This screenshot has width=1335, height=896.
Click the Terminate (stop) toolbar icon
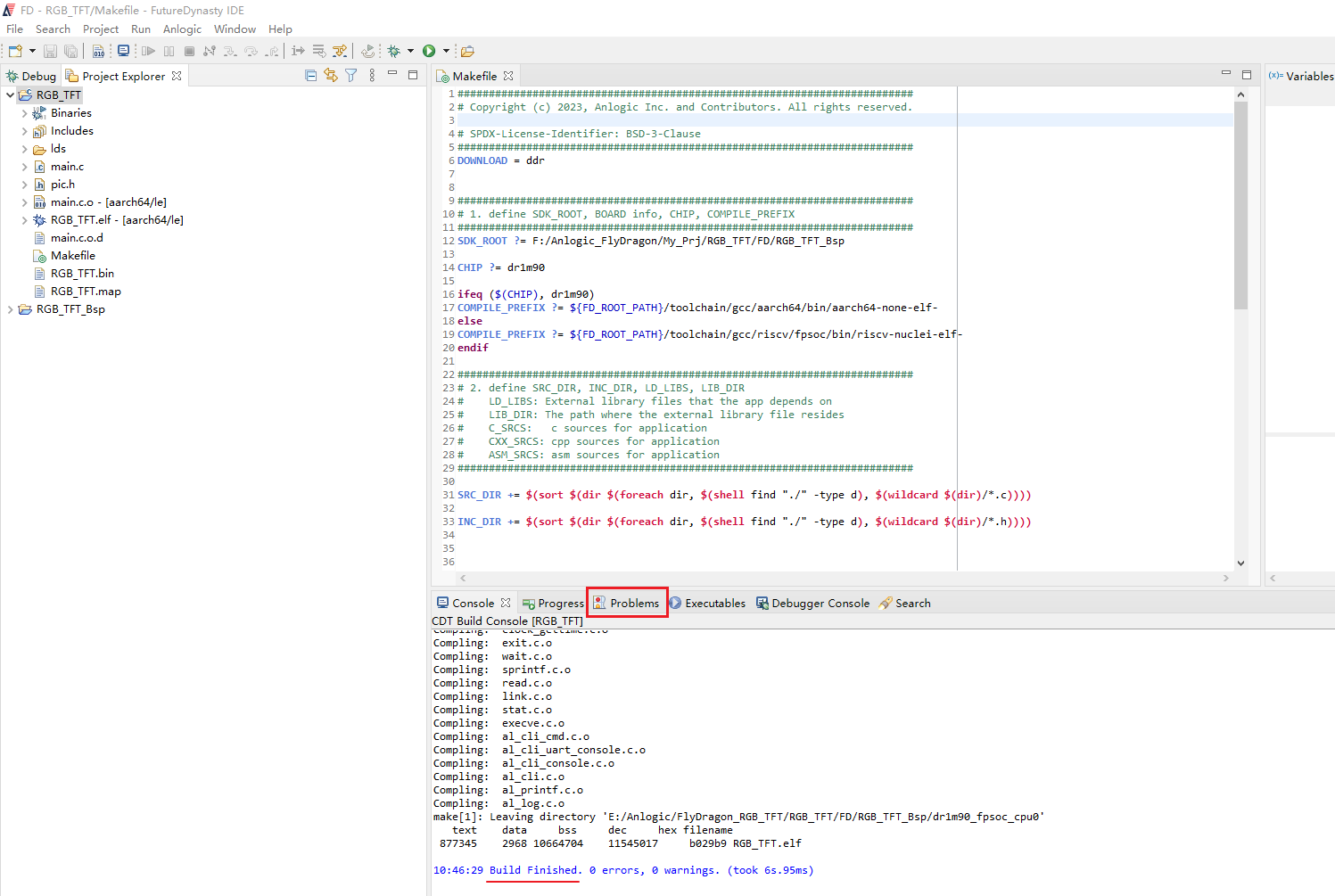point(189,51)
